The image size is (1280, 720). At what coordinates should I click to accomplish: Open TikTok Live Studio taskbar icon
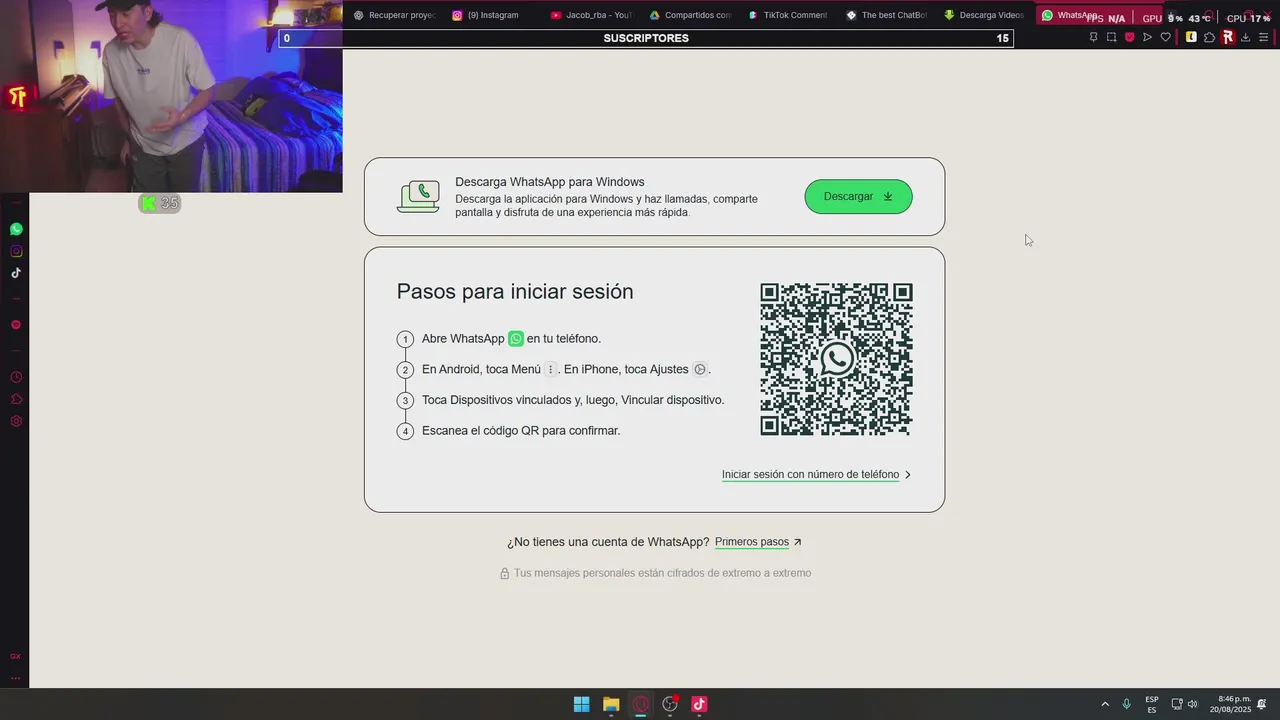(x=699, y=704)
